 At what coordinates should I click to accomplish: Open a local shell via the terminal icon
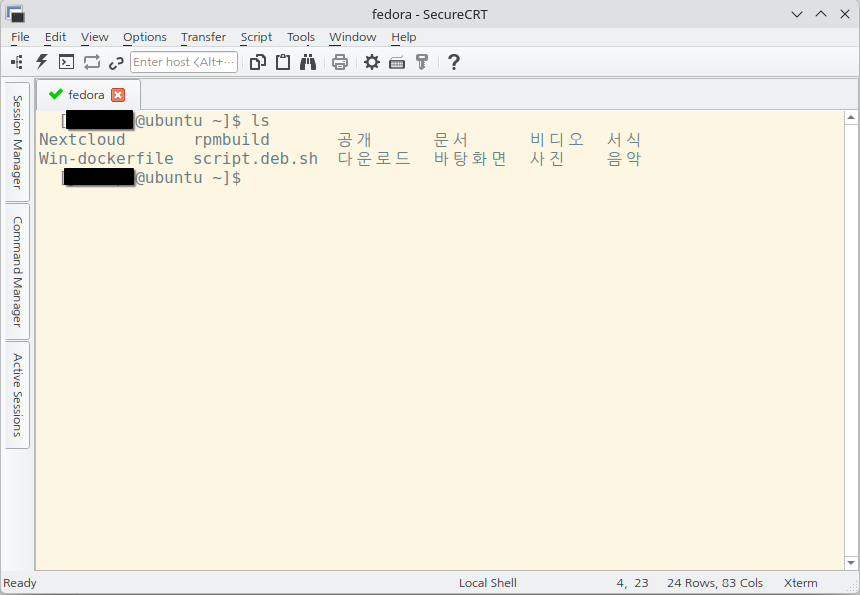click(x=66, y=62)
